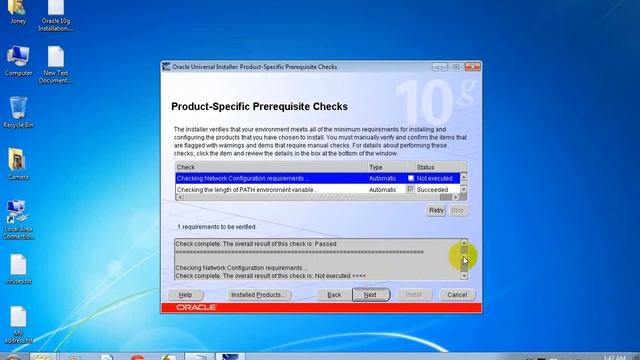
Task: Go Back to the previous installer step
Action: coord(334,295)
